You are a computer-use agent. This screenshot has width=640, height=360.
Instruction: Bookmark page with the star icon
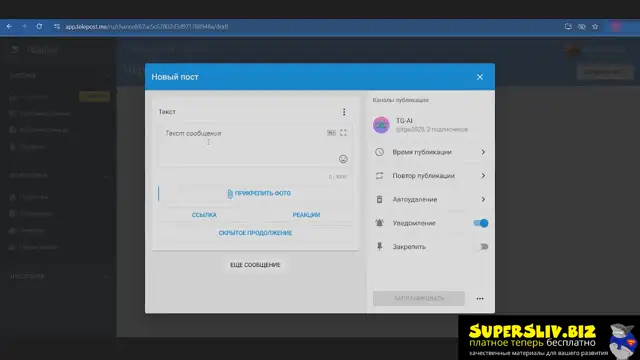(595, 27)
